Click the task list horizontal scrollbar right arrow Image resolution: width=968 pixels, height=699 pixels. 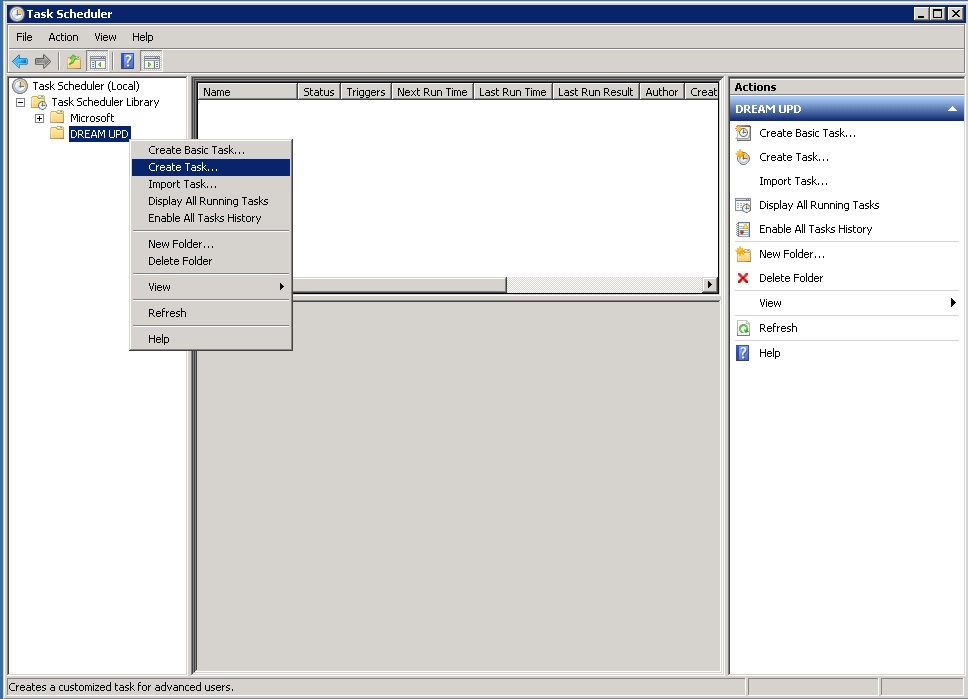pyautogui.click(x=710, y=285)
